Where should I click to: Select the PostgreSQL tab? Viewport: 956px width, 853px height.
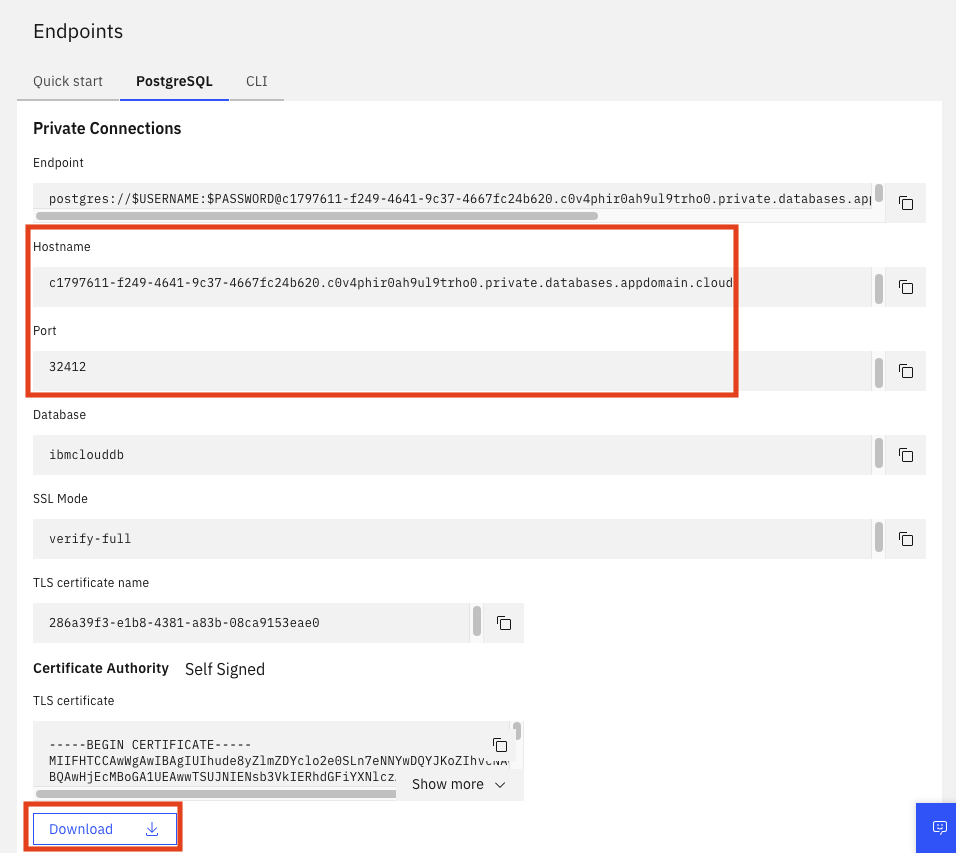click(x=173, y=81)
